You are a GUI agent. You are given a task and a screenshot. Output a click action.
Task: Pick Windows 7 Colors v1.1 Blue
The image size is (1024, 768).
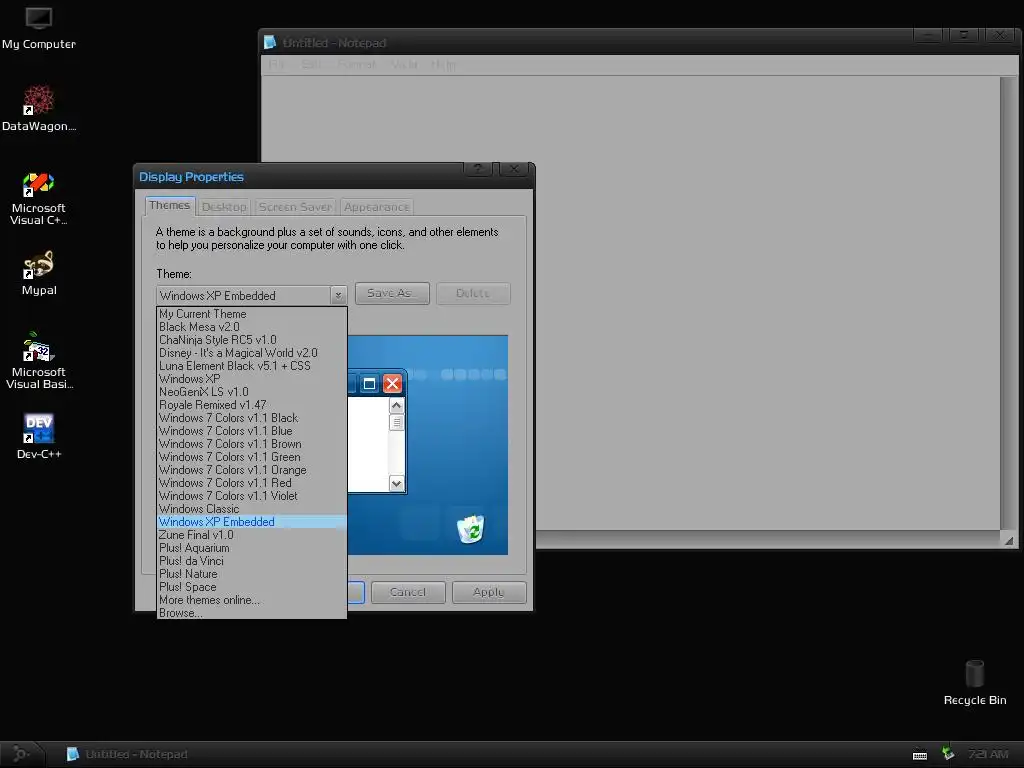click(x=251, y=431)
